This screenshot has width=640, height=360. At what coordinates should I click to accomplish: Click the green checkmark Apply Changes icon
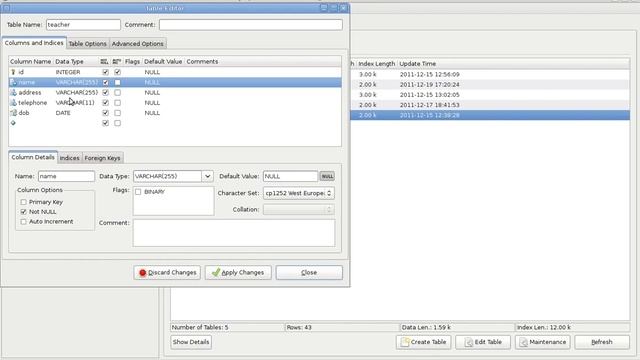pos(216,272)
